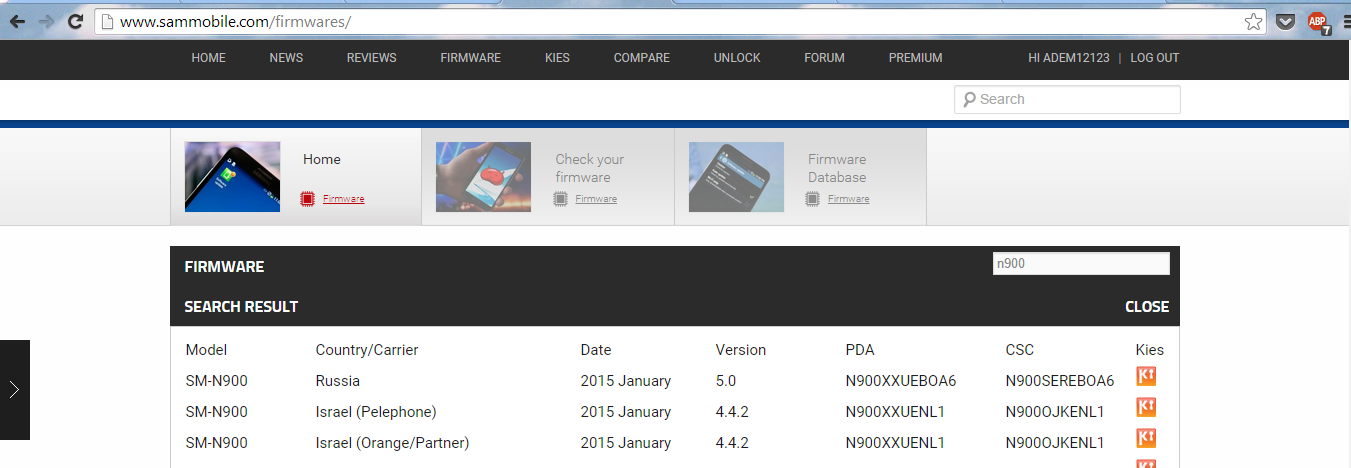Viewport: 1351px width, 468px height.
Task: Click the LOG OUT link
Action: 1155,58
